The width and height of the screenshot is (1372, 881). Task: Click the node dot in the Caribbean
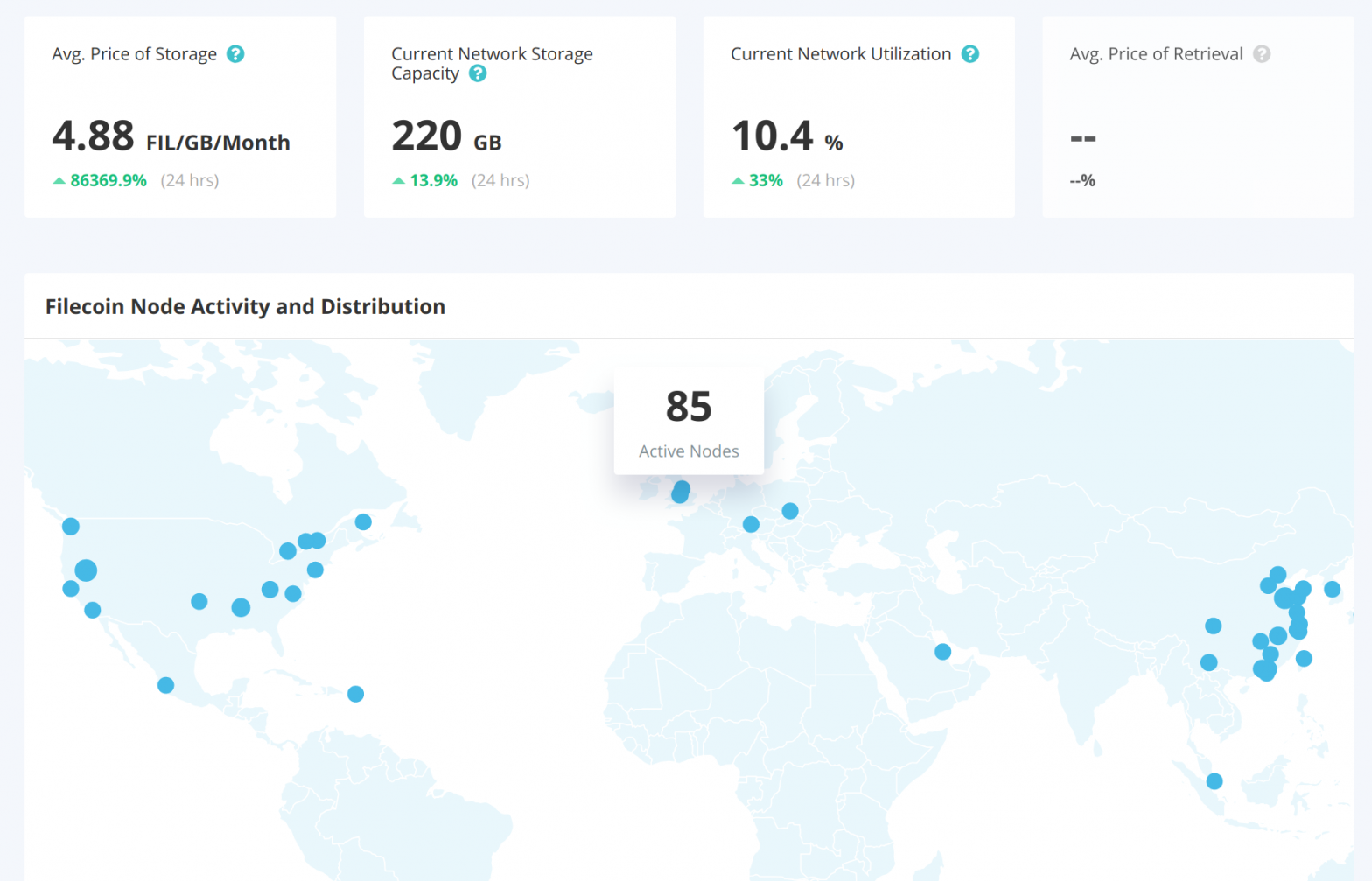click(355, 694)
